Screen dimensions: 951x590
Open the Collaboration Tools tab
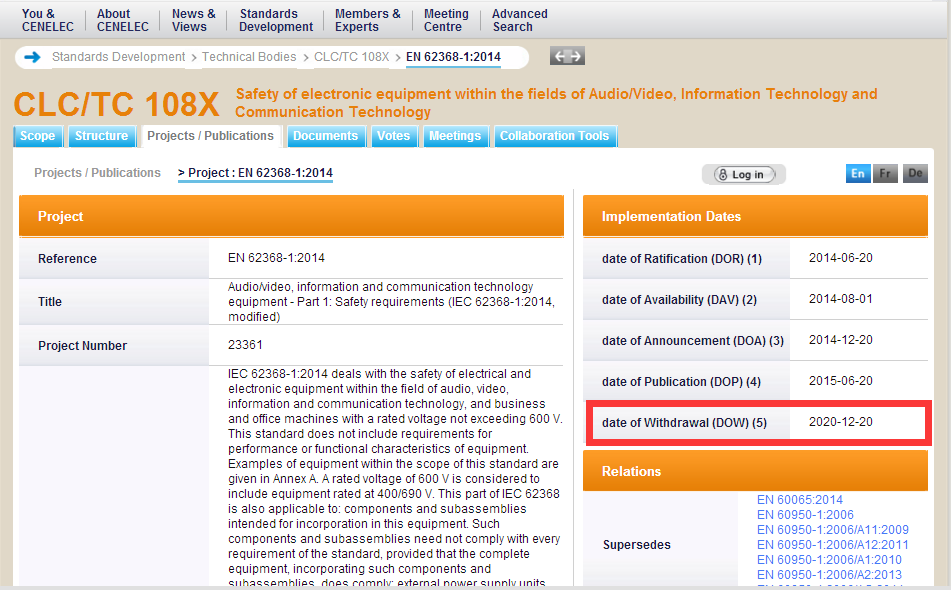(x=554, y=136)
